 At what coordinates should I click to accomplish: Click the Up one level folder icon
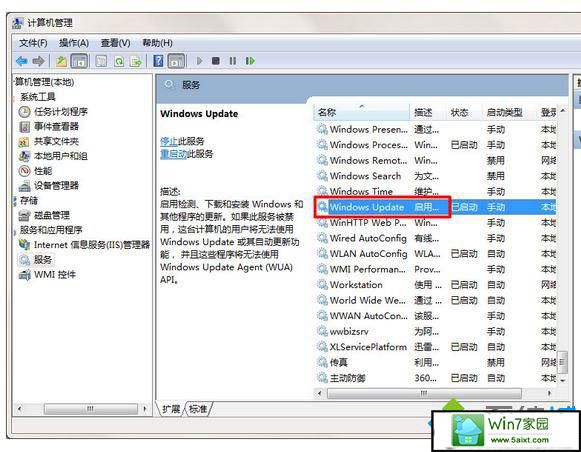click(61, 61)
